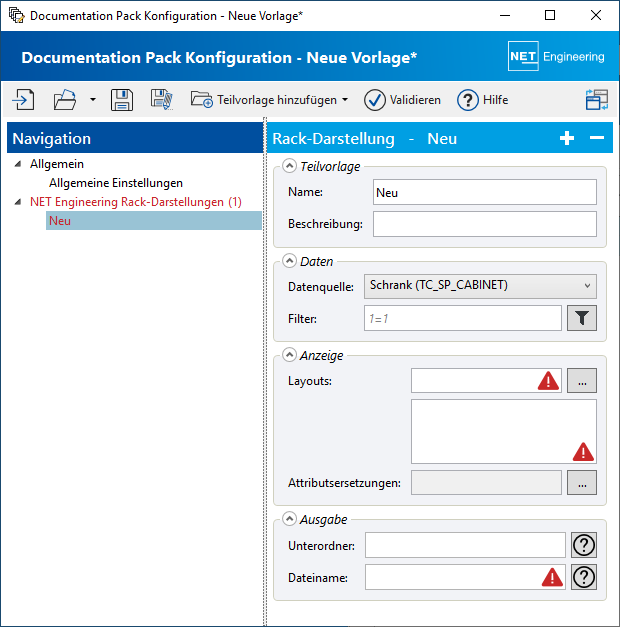Select the Neu item in the navigation tree

tap(154, 221)
